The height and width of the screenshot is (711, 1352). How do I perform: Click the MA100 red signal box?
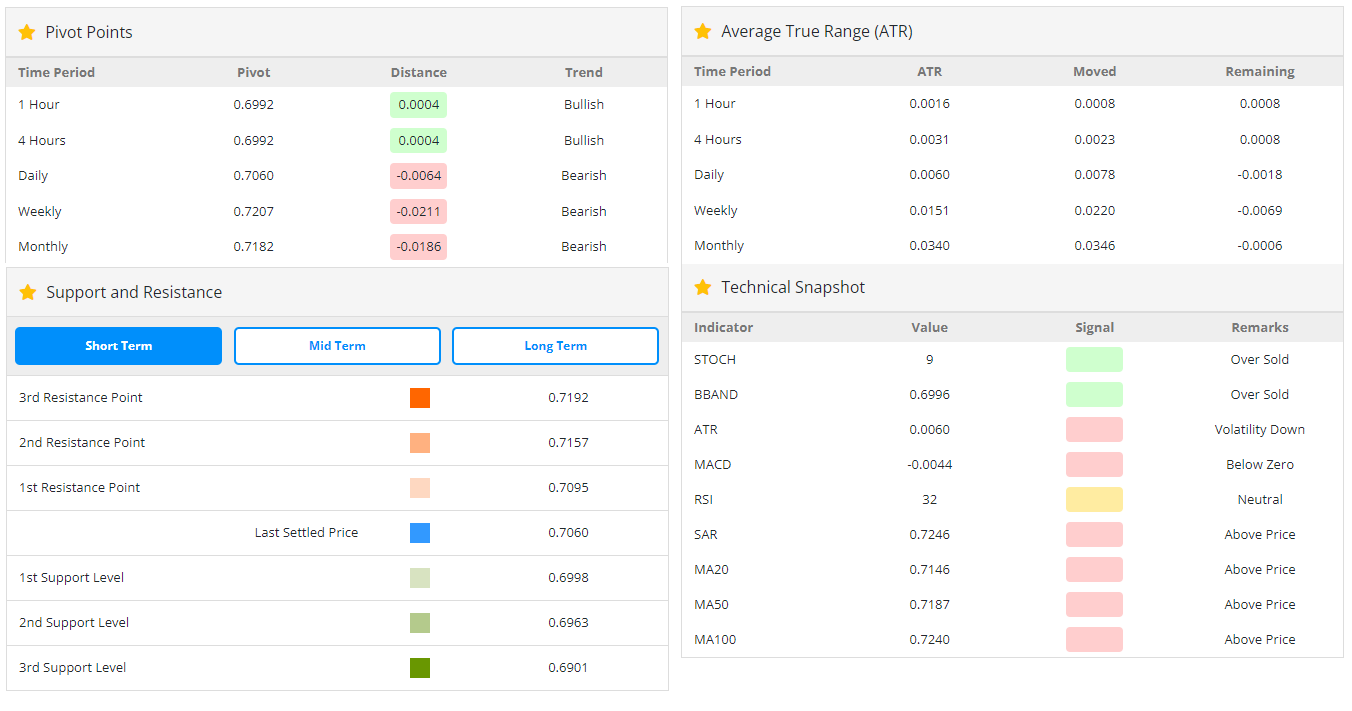[x=1094, y=640]
